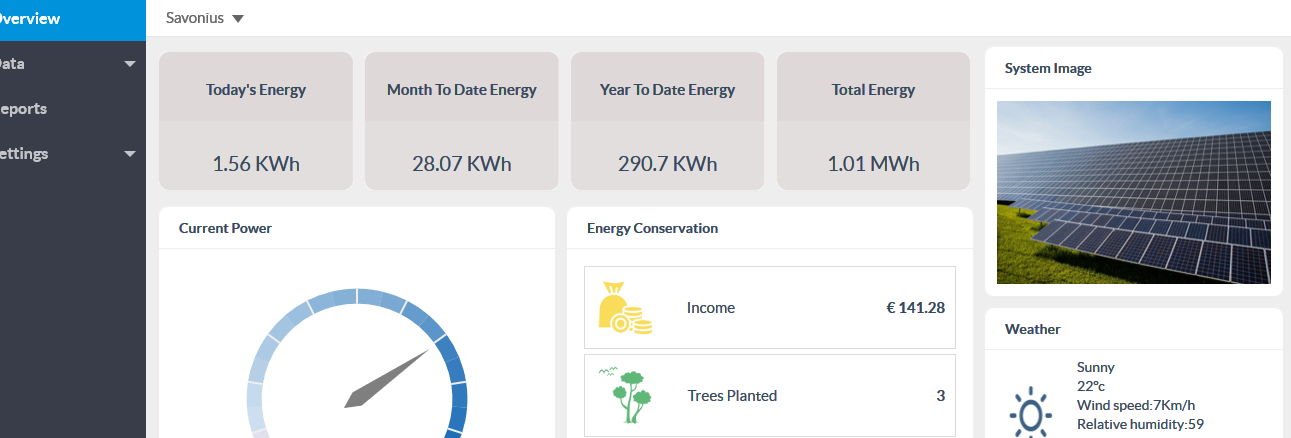Click the Sunny weather condition text
This screenshot has width=1291, height=438.
pos(1096,367)
